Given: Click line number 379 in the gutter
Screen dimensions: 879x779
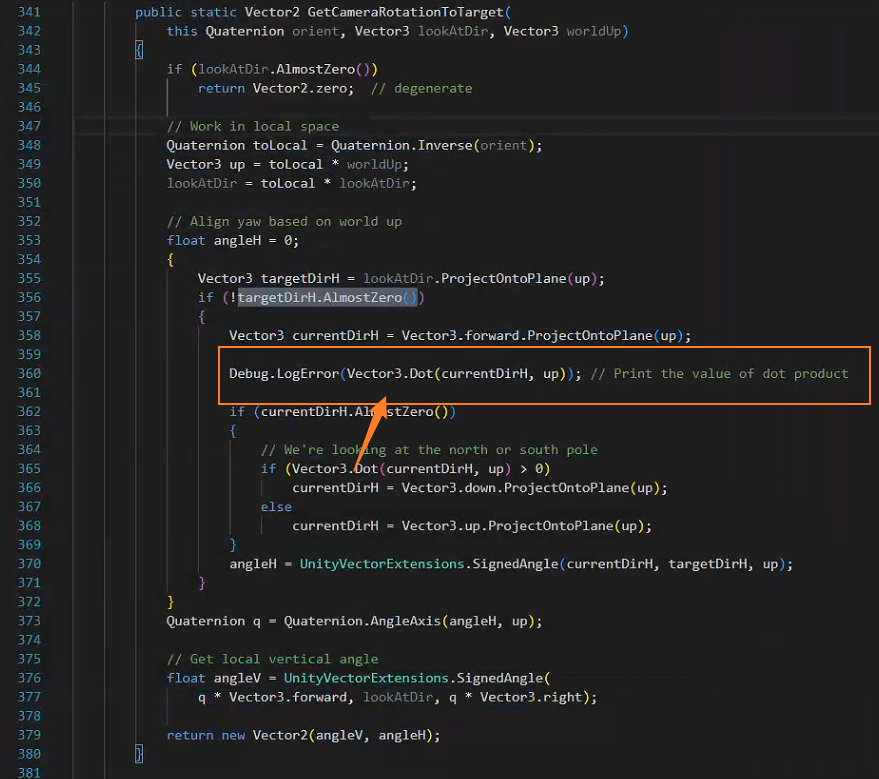Looking at the screenshot, I should coord(28,734).
